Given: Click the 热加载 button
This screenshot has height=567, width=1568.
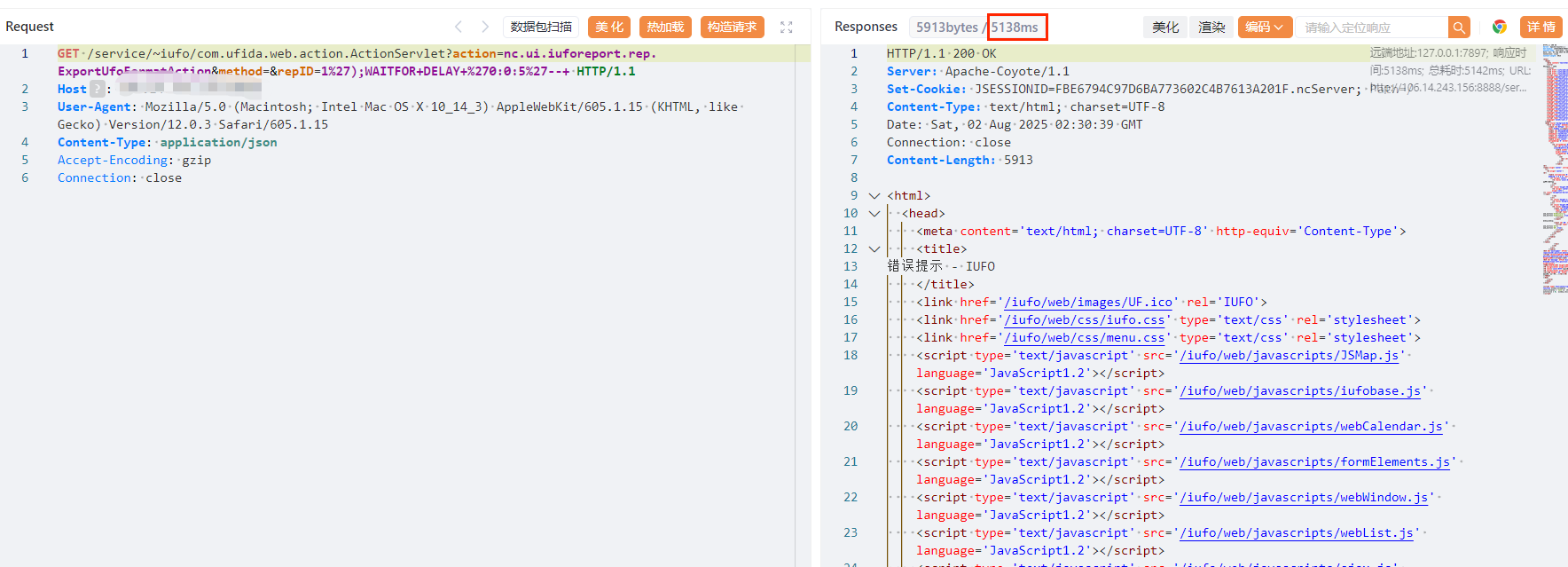Looking at the screenshot, I should 665,28.
